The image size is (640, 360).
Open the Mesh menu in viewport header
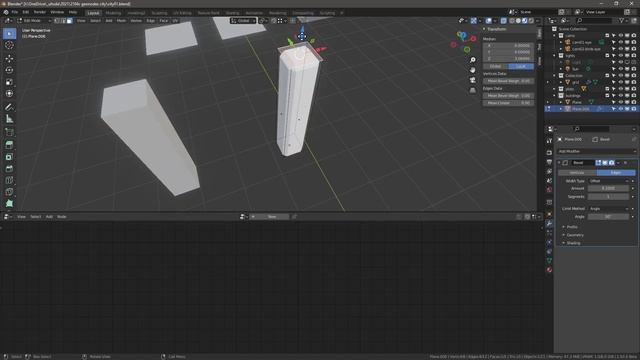pyautogui.click(x=122, y=21)
